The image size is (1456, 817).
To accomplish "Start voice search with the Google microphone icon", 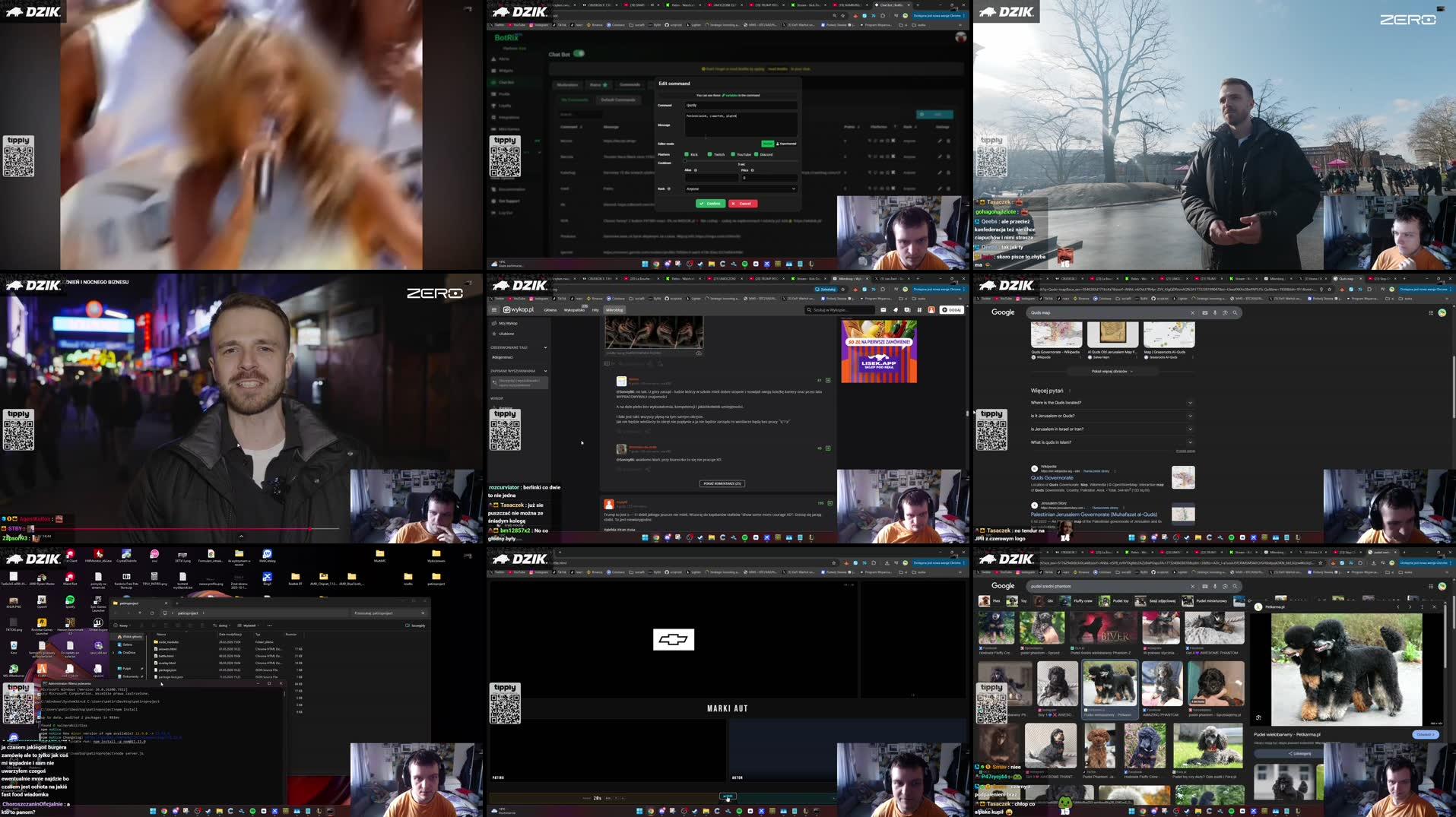I will click(1215, 312).
